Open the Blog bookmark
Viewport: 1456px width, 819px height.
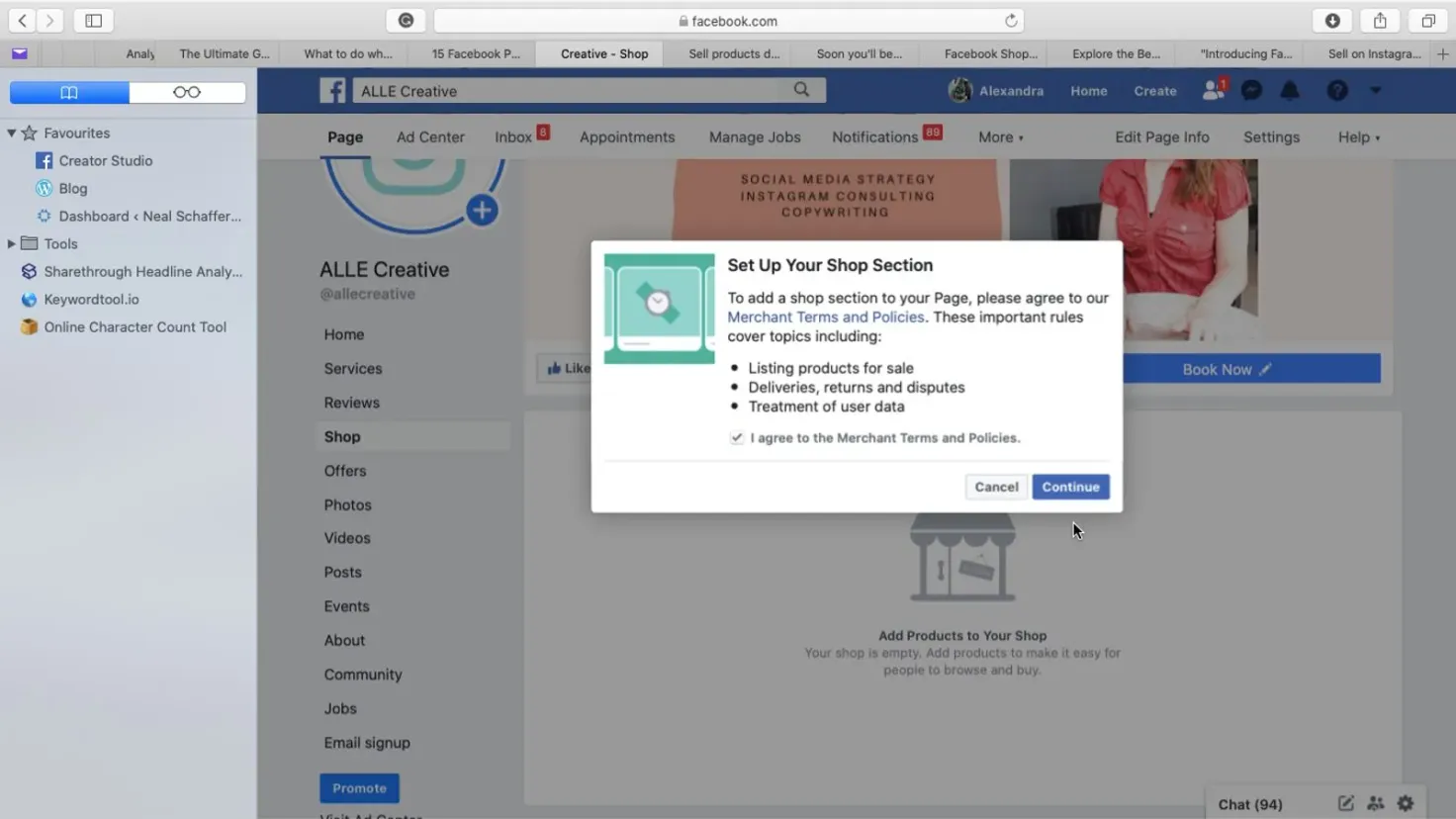[x=61, y=188]
